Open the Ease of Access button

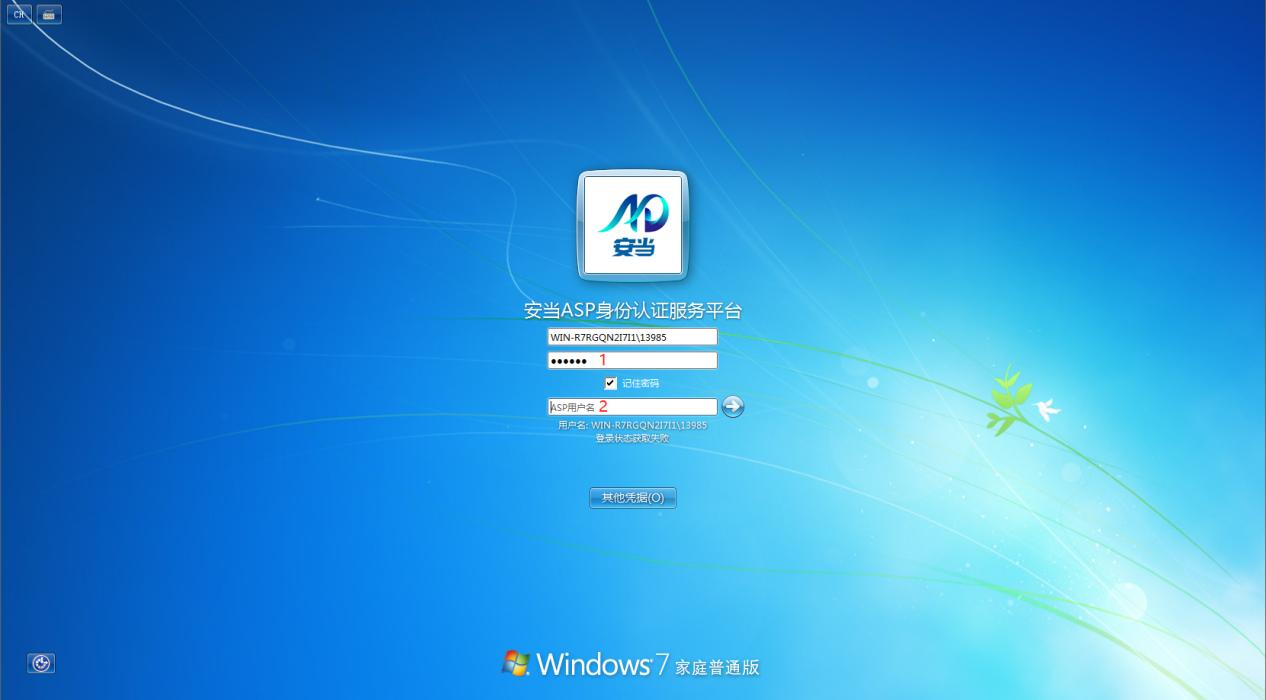click(41, 663)
